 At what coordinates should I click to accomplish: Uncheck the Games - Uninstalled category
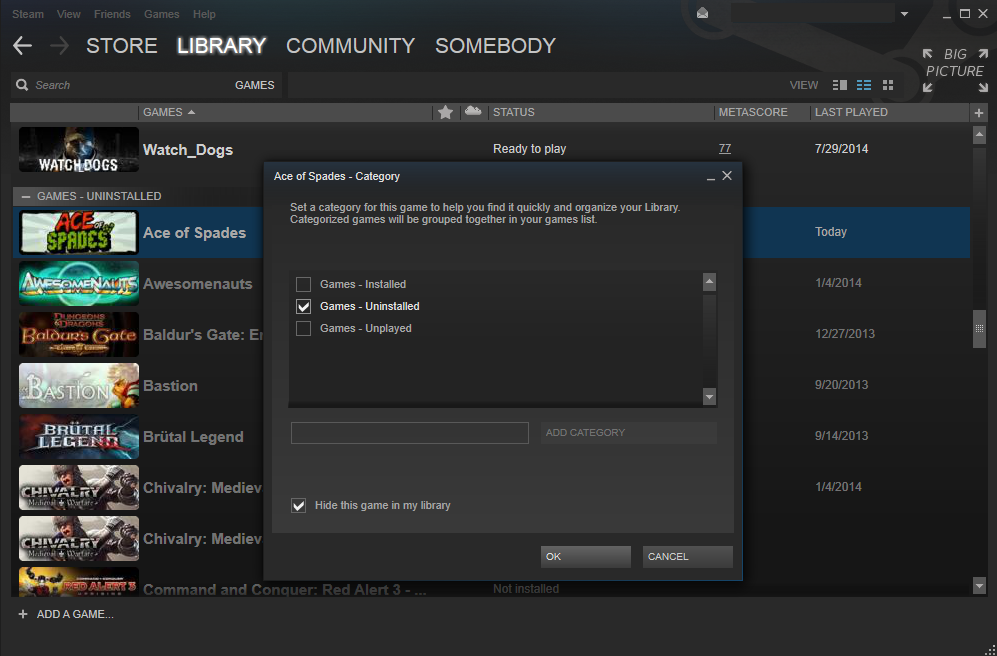coord(303,306)
